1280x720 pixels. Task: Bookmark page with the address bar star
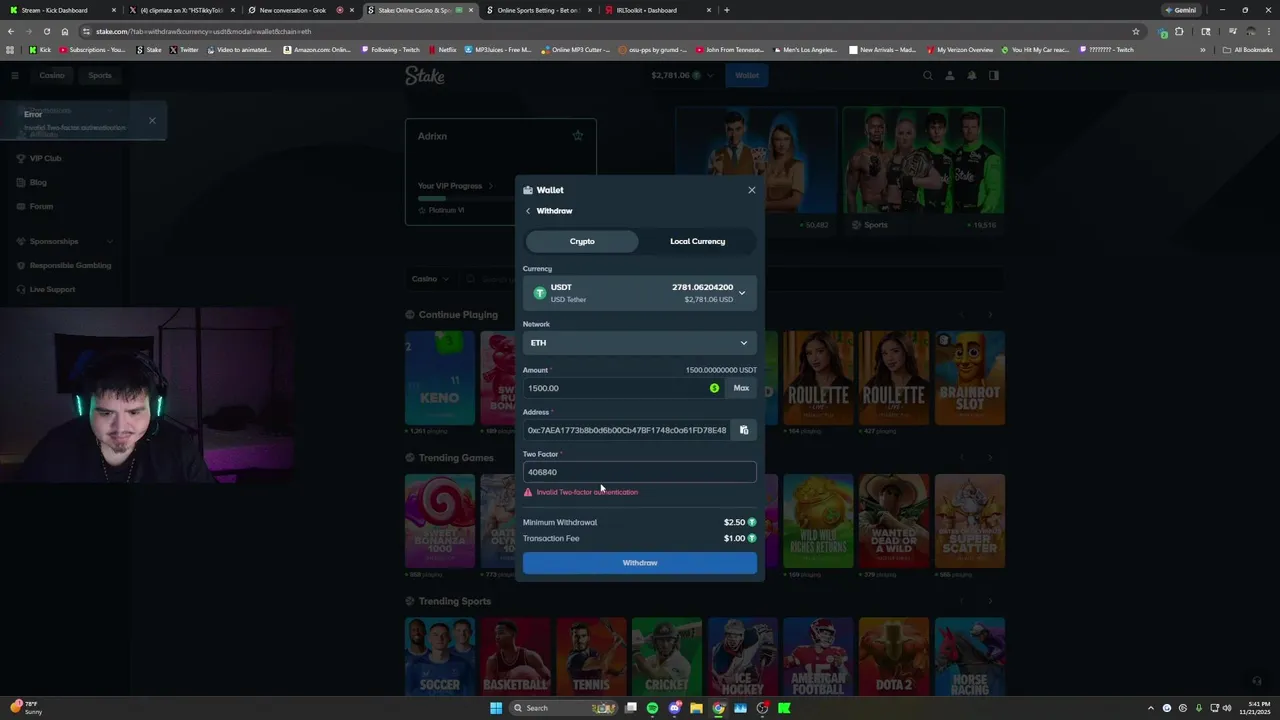[x=1136, y=31]
